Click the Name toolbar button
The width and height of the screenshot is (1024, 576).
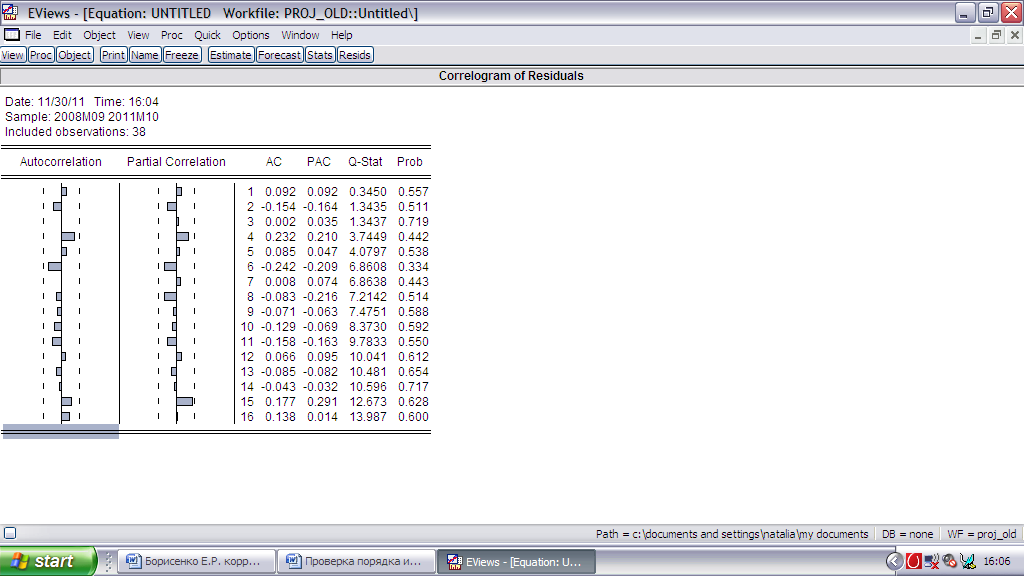[144, 55]
